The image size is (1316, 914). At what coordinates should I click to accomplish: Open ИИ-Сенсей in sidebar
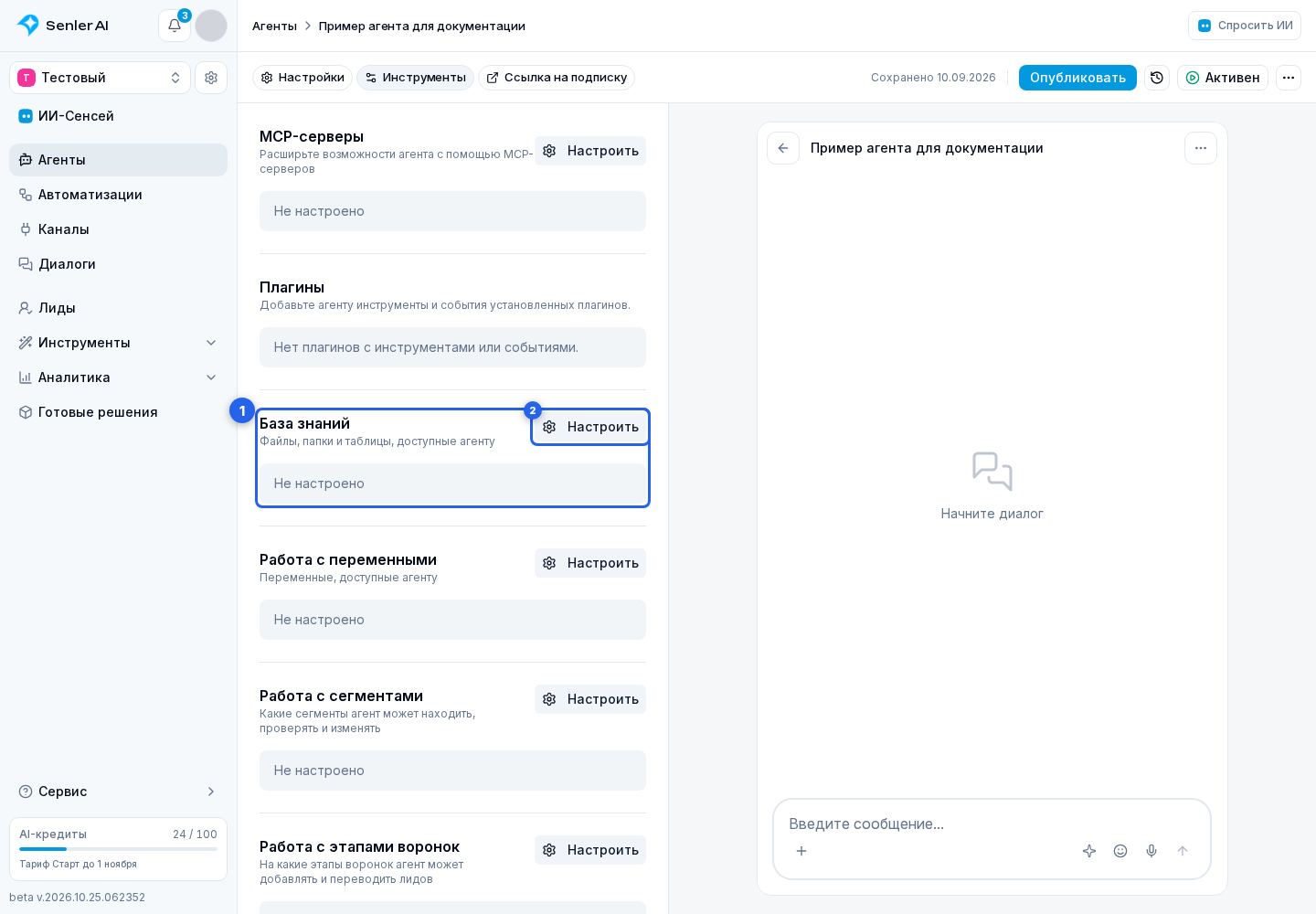tap(119, 116)
